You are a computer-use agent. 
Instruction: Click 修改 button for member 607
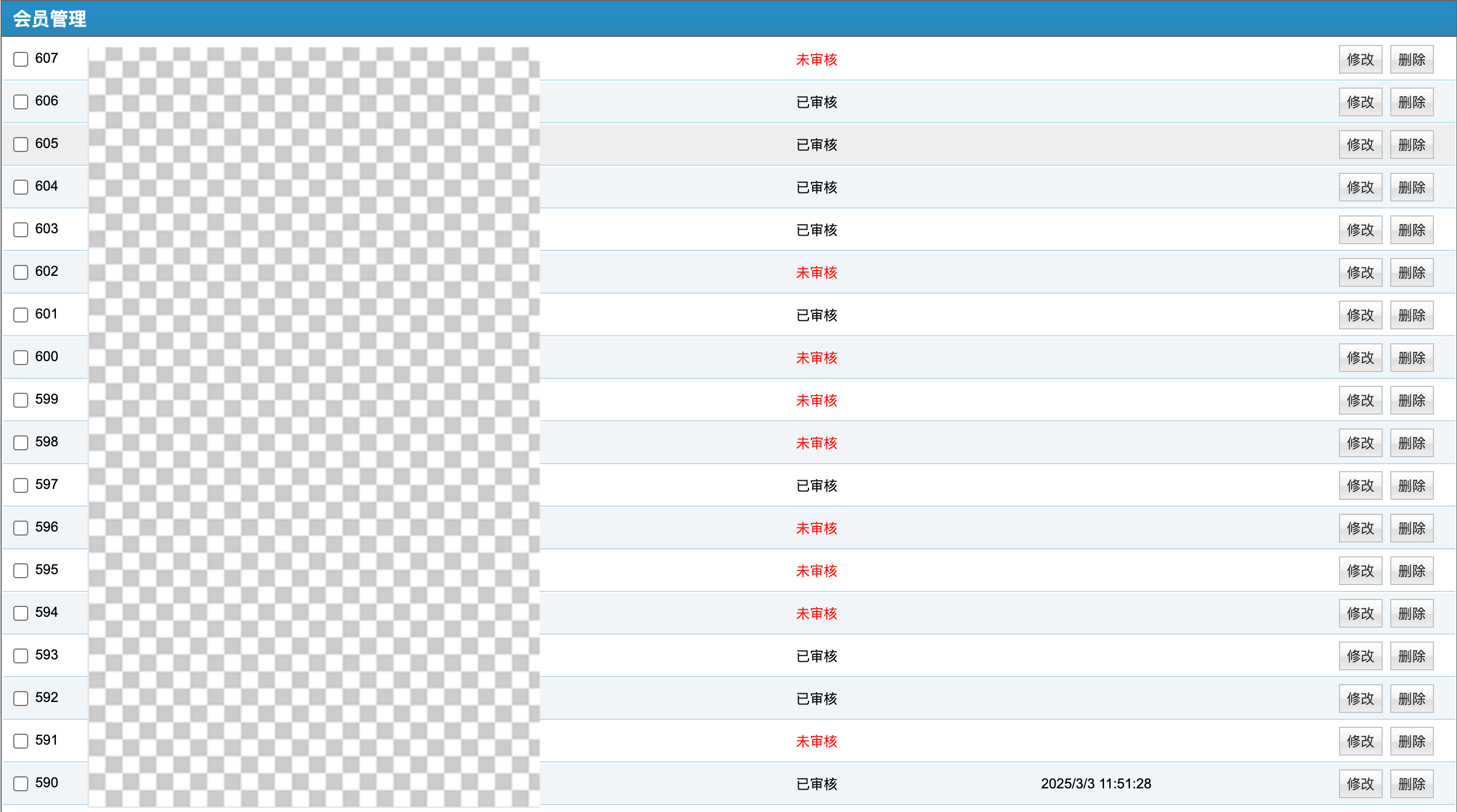point(1360,59)
